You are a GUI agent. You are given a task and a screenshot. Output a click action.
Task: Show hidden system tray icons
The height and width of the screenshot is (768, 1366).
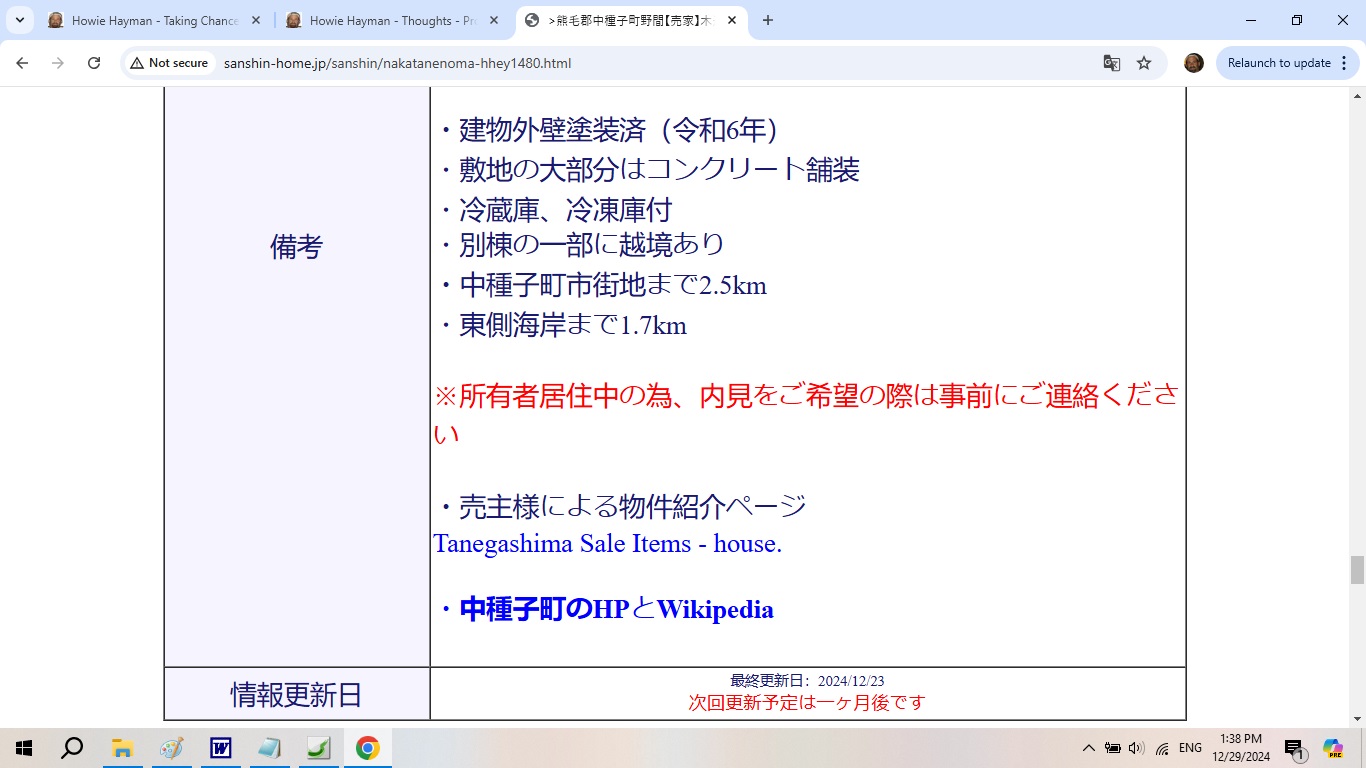tap(1088, 748)
